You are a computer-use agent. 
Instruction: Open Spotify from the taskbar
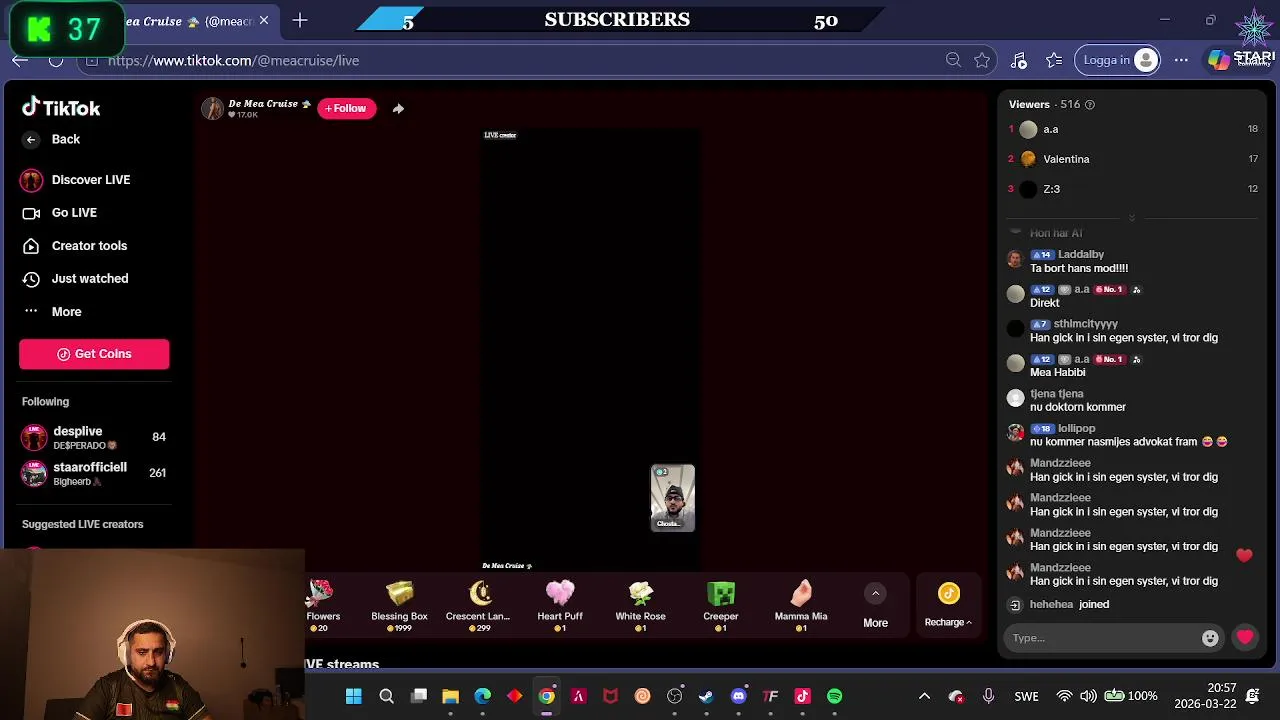click(x=835, y=696)
